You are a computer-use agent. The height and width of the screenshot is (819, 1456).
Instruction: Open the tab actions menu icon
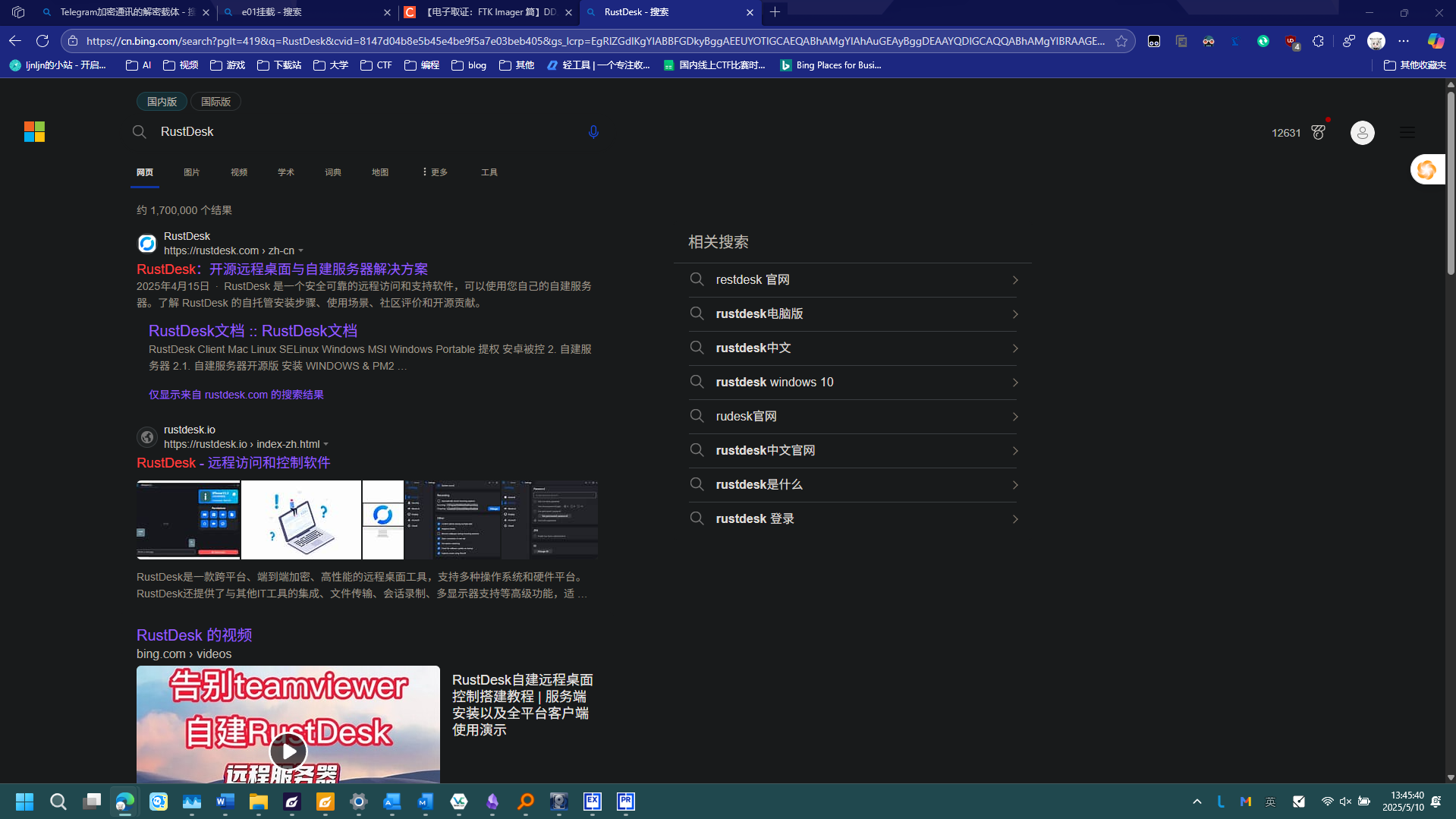pos(18,12)
